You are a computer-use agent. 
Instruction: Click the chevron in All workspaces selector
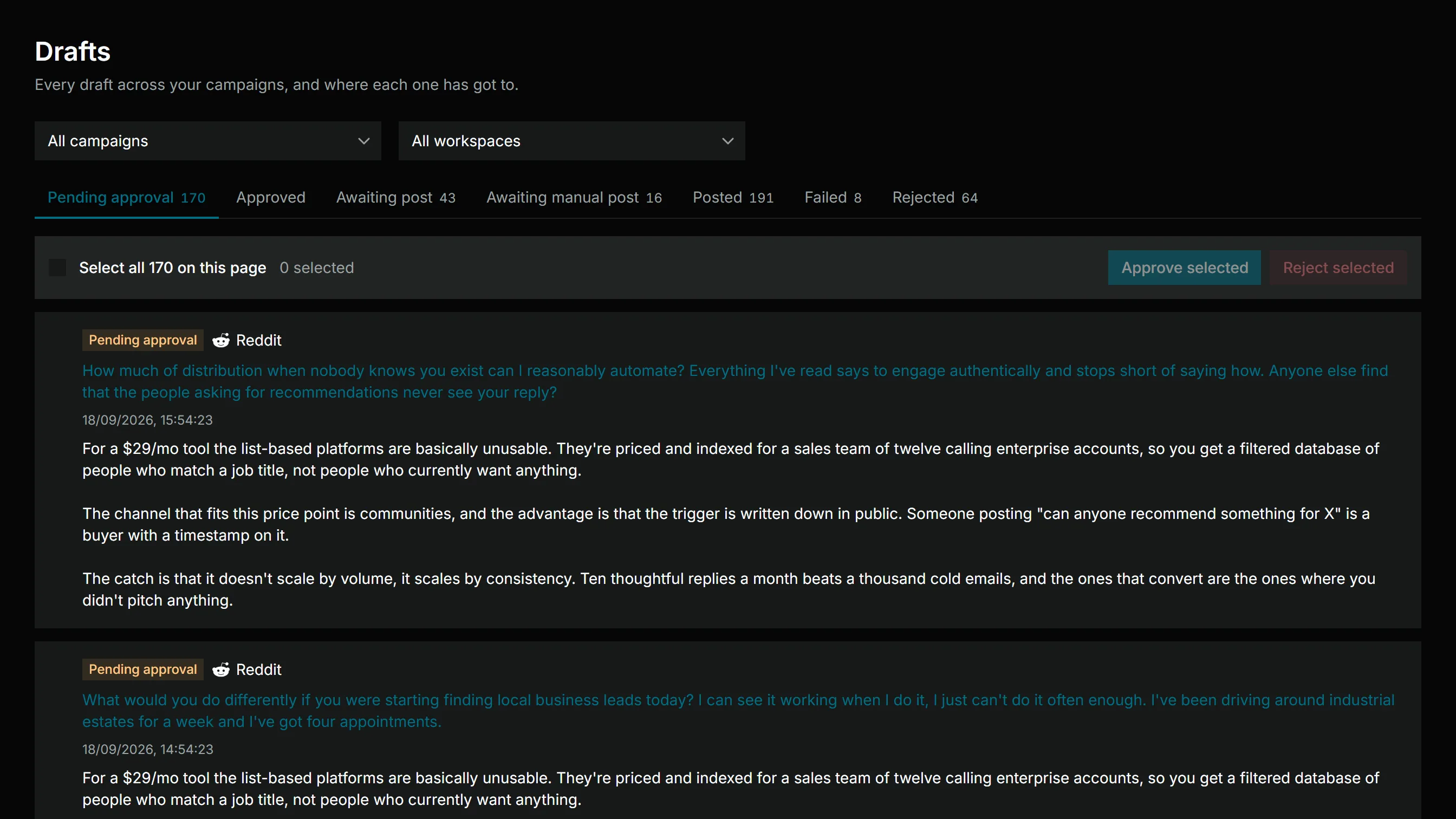(x=728, y=141)
